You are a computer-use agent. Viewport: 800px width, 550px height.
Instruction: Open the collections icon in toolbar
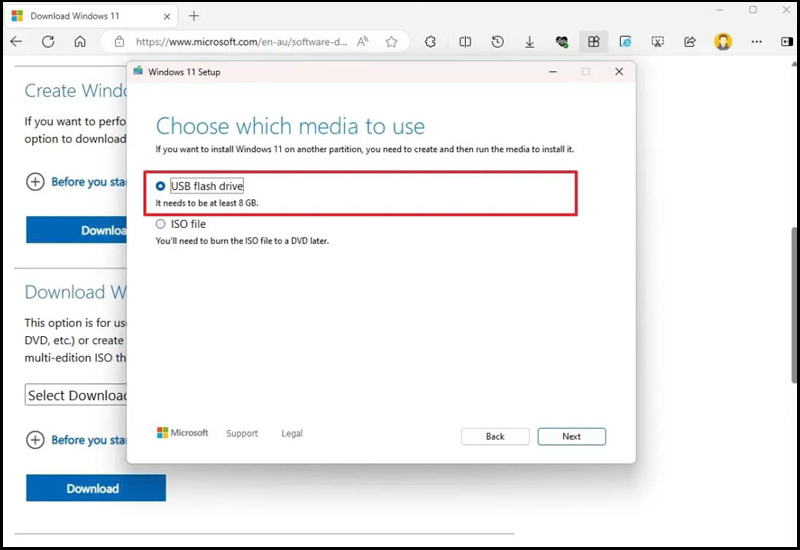tap(593, 42)
